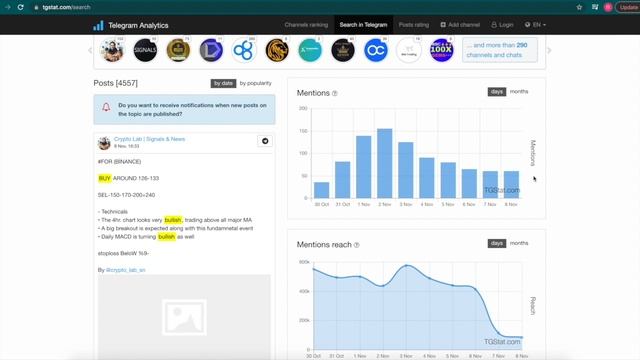
Task: Open Channels ranking menu item
Action: point(306,25)
